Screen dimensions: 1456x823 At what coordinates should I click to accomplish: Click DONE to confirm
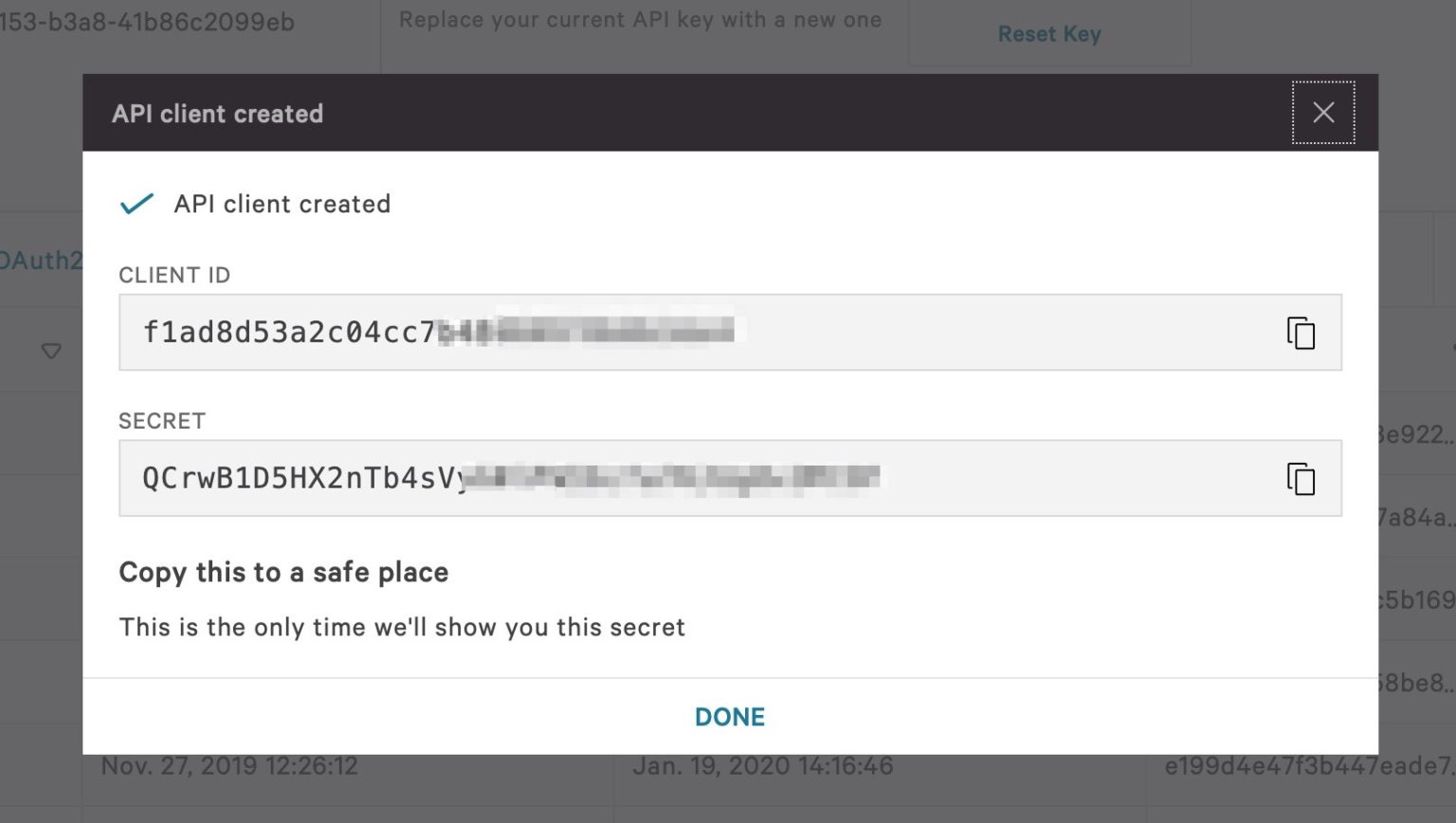click(x=730, y=717)
